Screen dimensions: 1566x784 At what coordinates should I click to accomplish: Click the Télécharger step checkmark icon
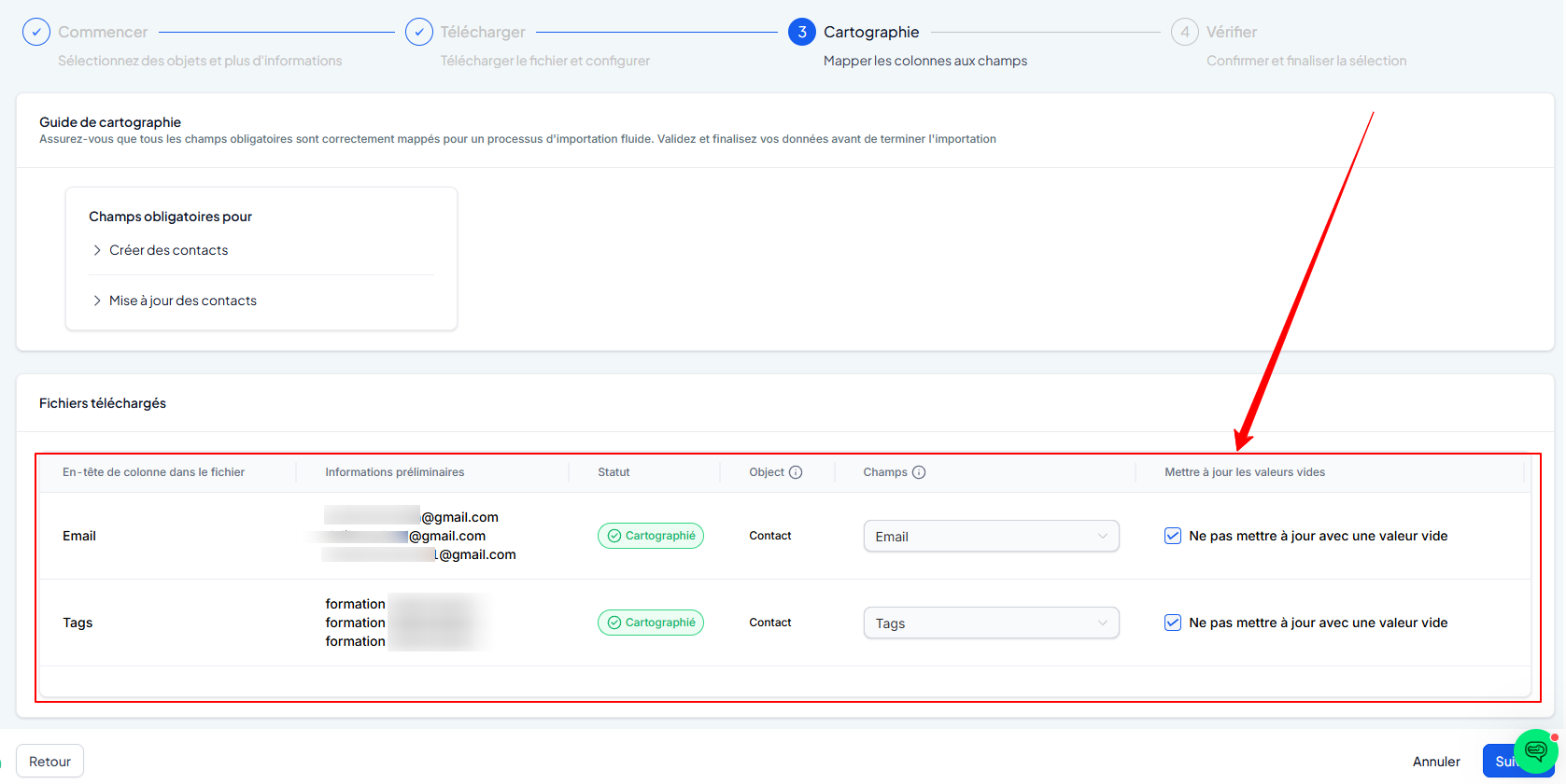[x=419, y=32]
